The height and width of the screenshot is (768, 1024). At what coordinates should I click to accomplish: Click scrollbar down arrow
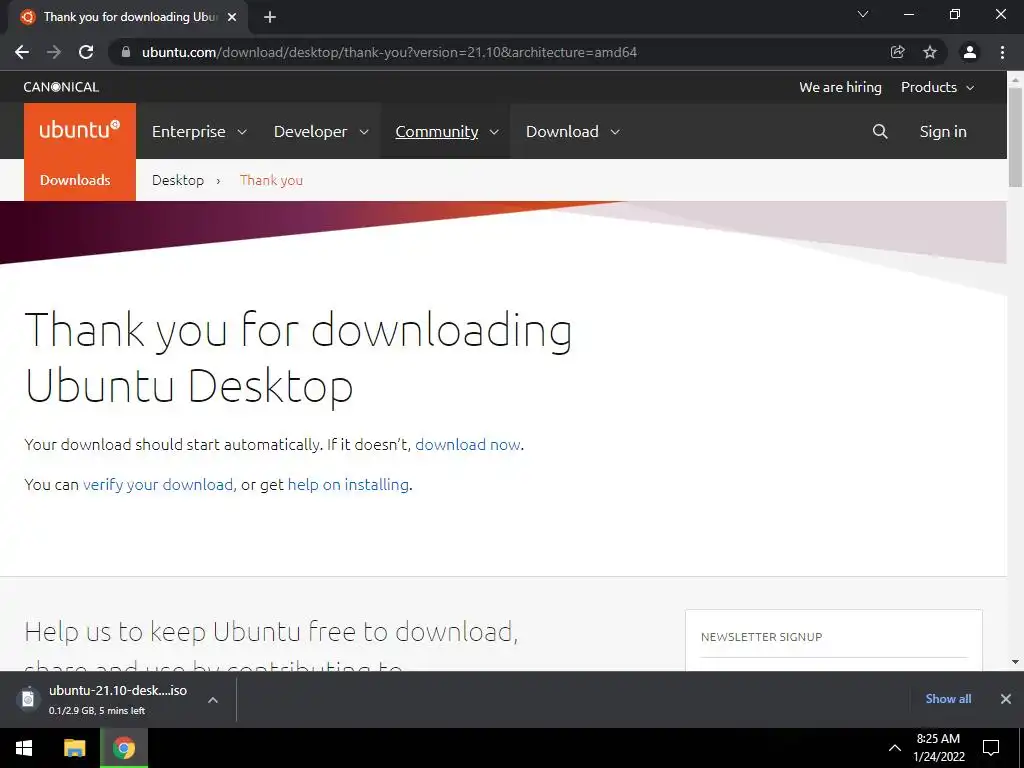(x=1016, y=662)
